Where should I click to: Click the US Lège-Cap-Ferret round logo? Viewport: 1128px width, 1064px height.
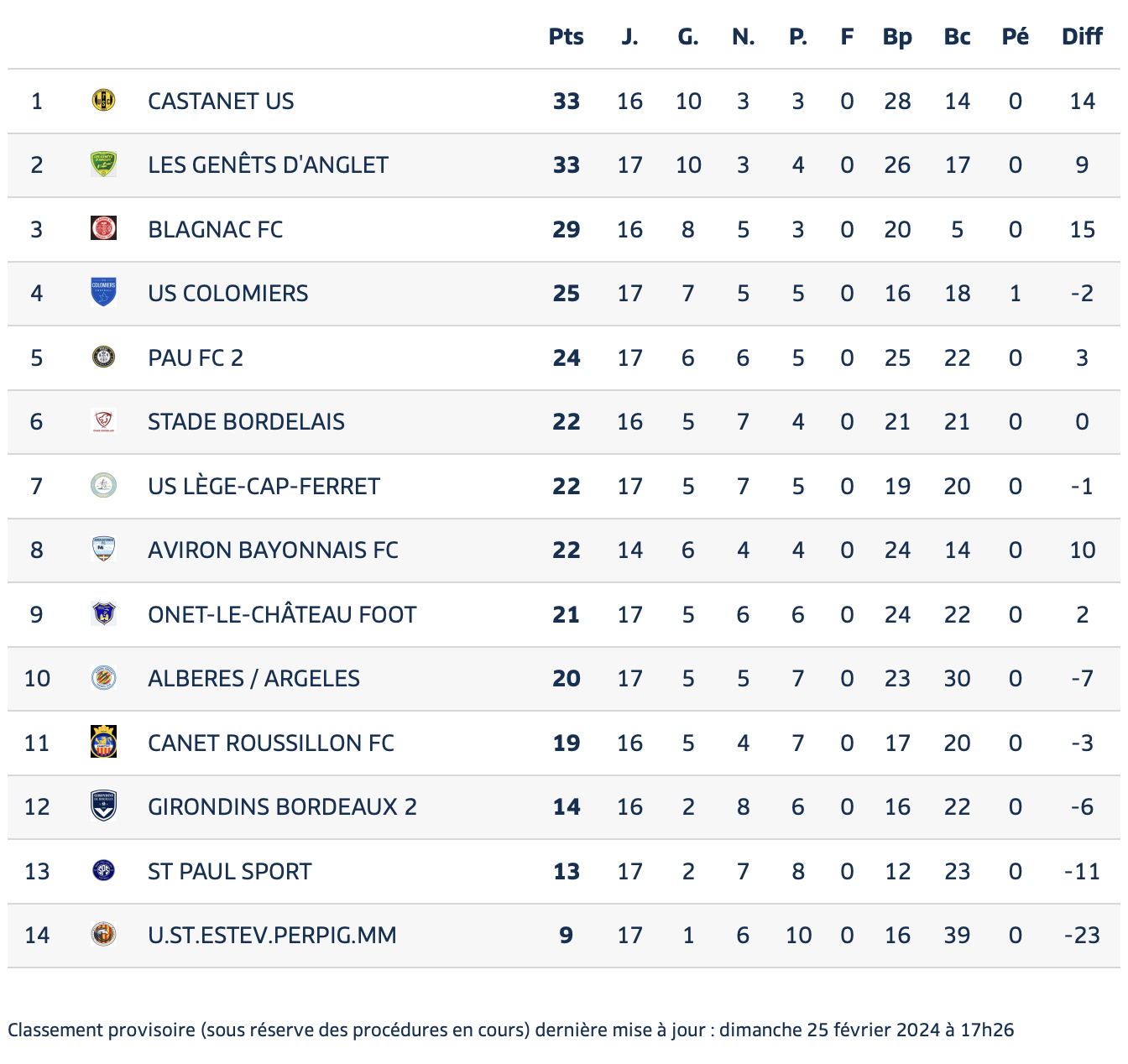click(103, 486)
